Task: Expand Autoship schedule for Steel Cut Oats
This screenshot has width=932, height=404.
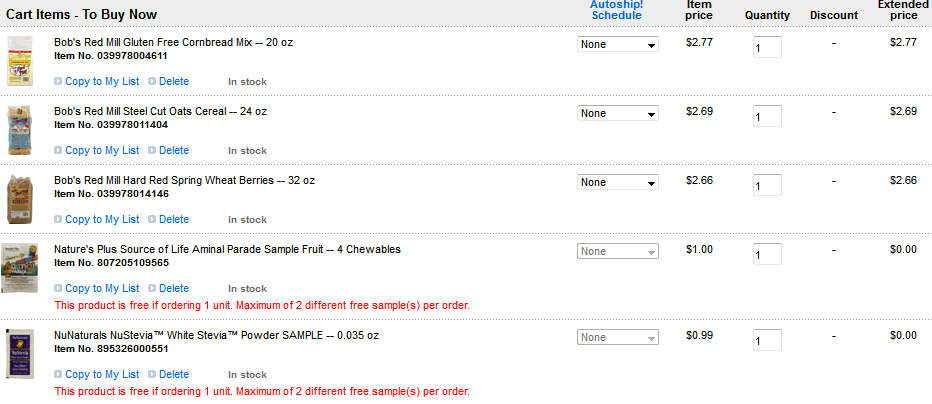Action: (x=618, y=114)
